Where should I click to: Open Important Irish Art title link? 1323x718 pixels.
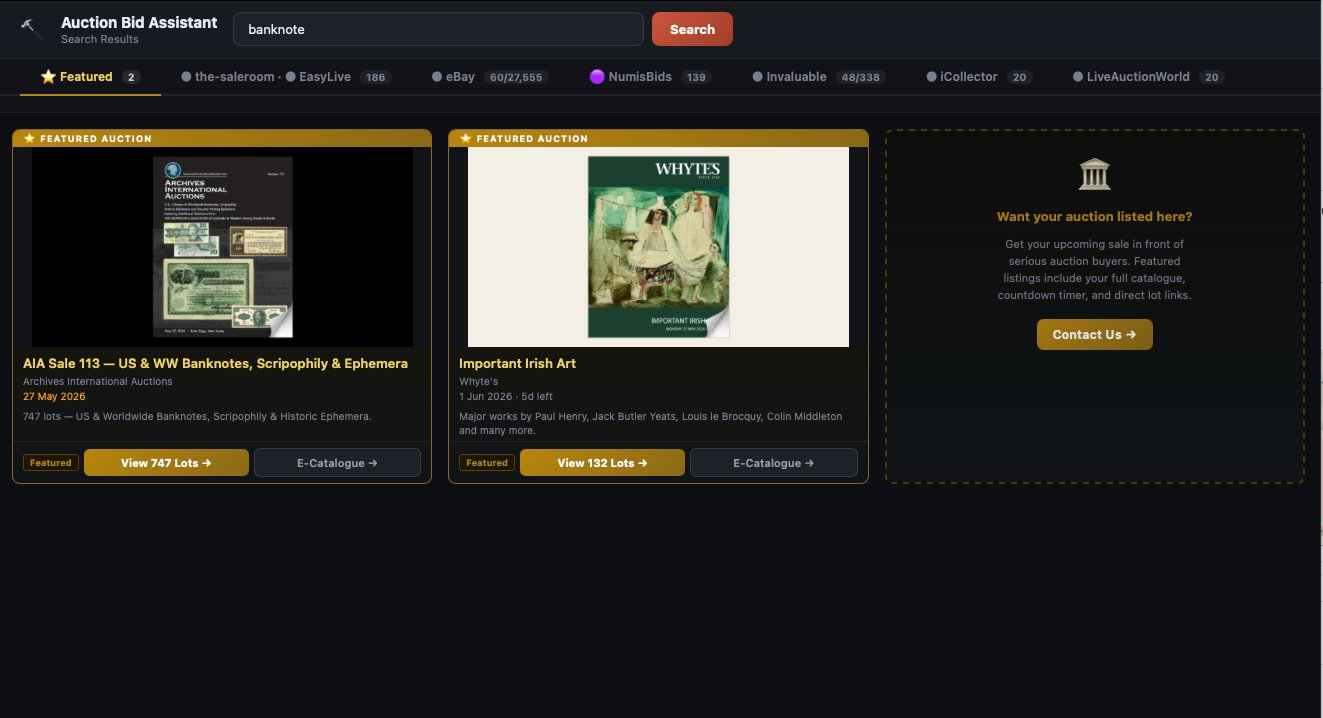tap(517, 363)
